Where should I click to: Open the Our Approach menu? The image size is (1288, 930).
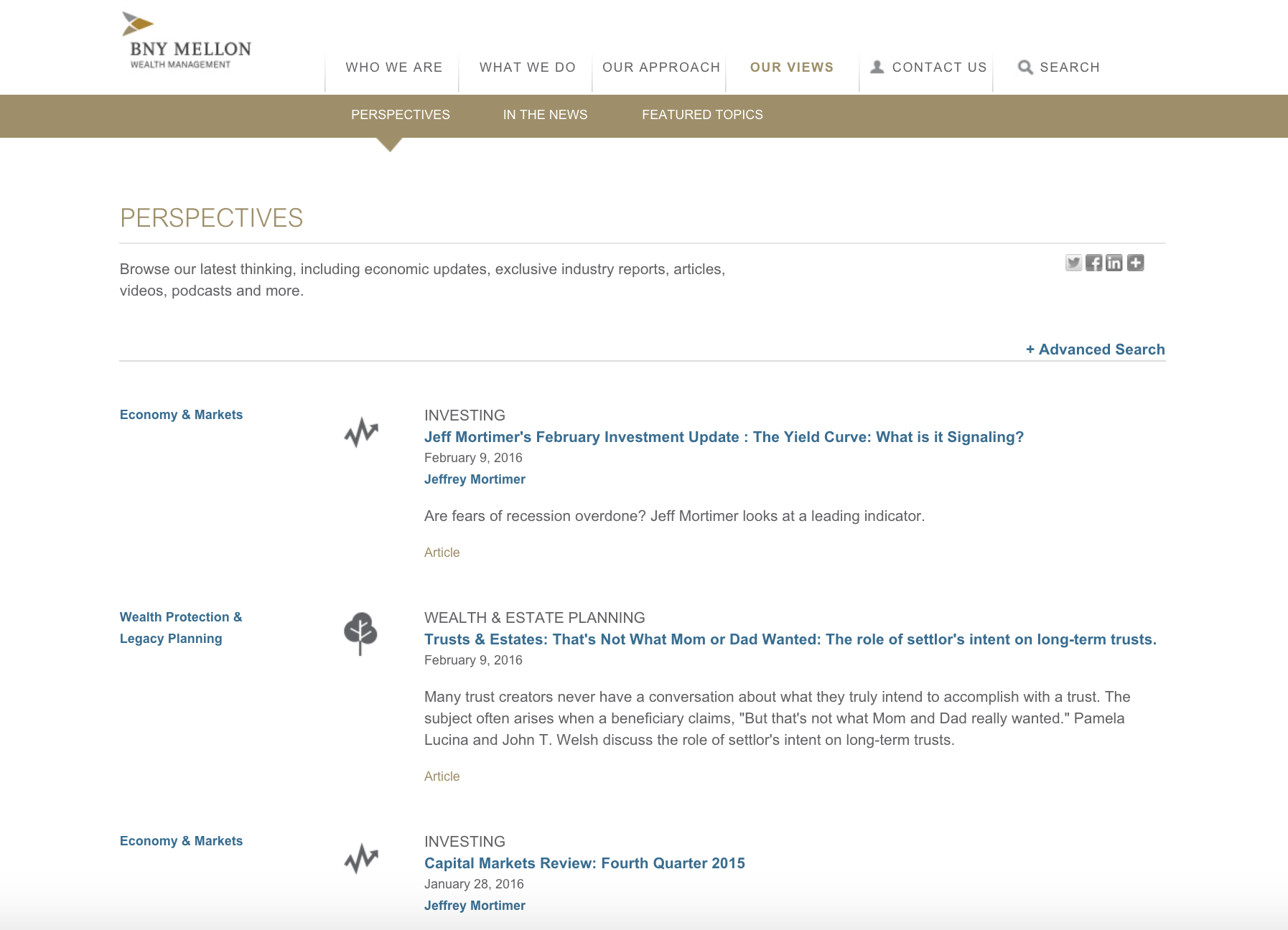[661, 67]
